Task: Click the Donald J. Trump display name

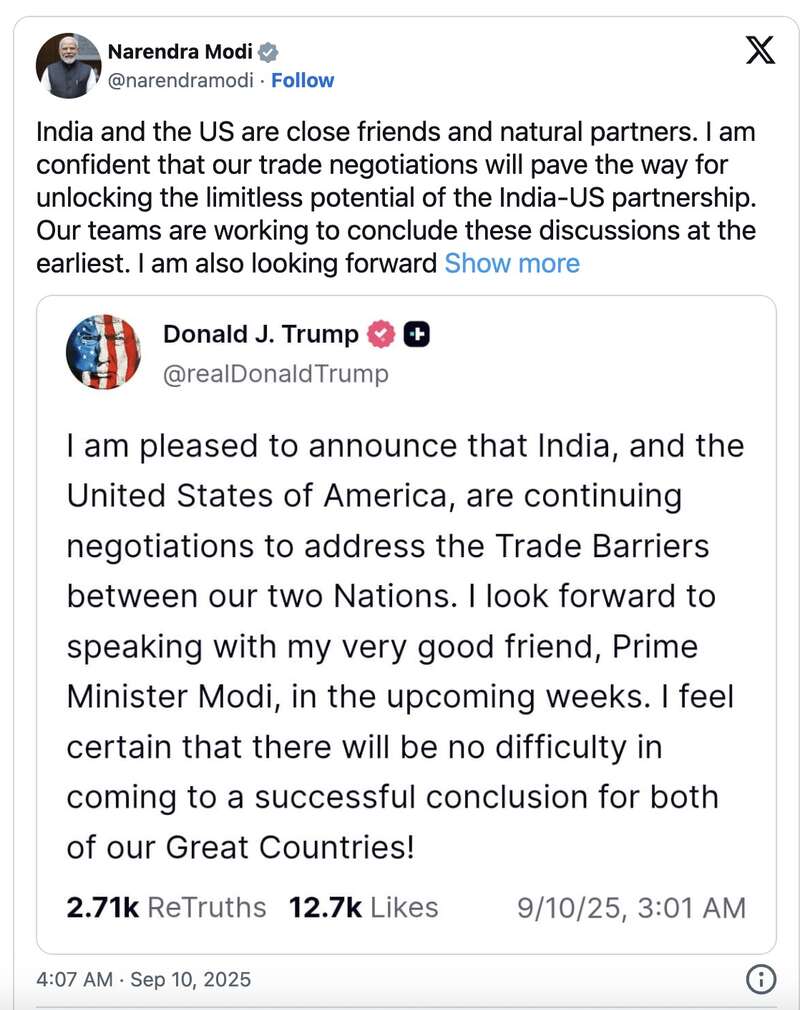Action: click(x=260, y=334)
